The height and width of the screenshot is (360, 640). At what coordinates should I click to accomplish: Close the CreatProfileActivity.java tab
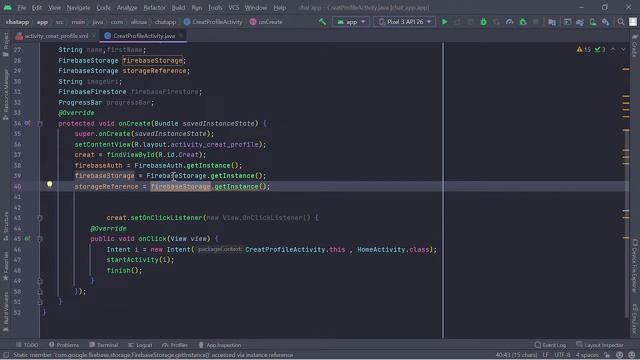click(181, 36)
